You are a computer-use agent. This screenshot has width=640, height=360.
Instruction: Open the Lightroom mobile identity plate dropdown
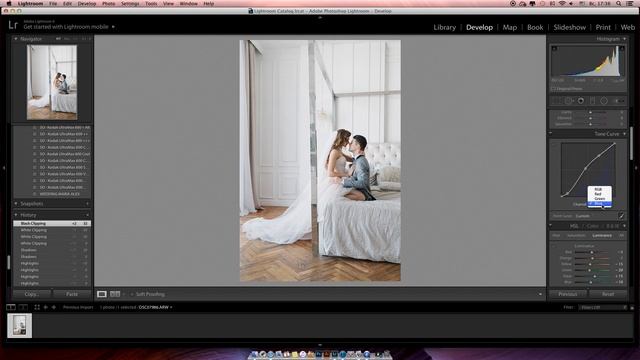point(113,27)
